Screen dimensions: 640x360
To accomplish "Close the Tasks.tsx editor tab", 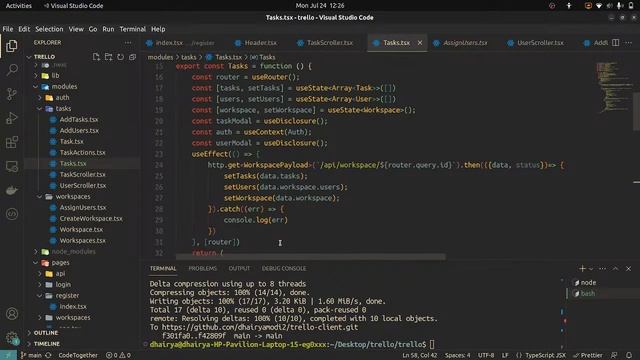I will (x=420, y=42).
